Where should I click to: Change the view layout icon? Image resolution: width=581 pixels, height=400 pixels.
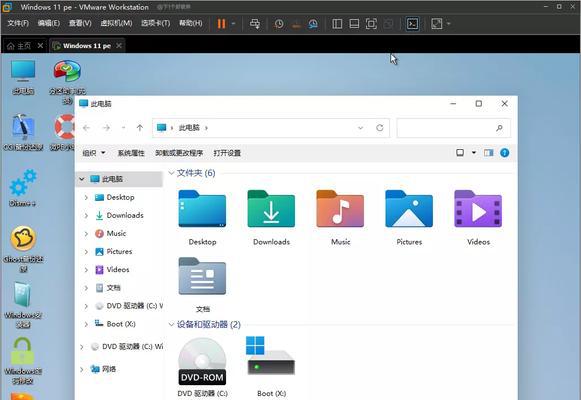coord(460,153)
